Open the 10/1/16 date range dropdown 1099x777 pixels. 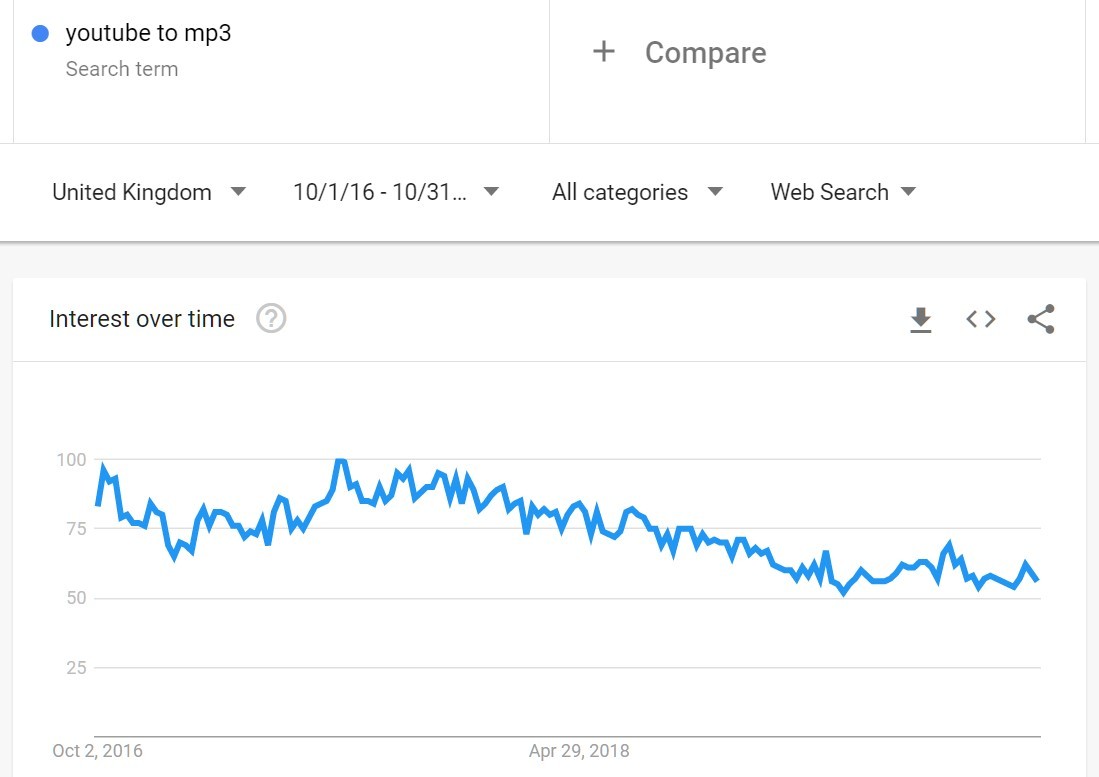tap(380, 192)
